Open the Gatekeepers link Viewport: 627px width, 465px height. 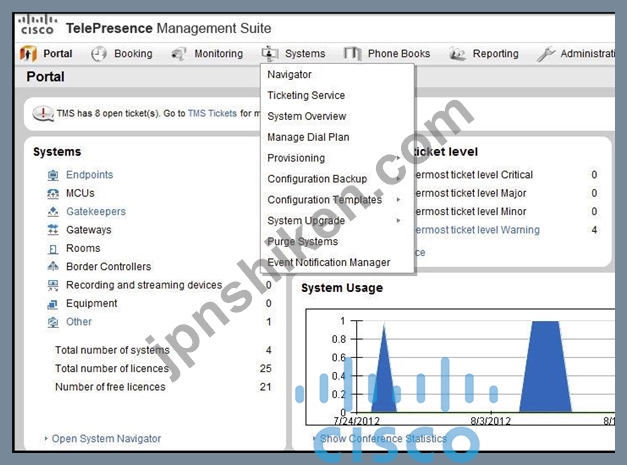tap(96, 212)
